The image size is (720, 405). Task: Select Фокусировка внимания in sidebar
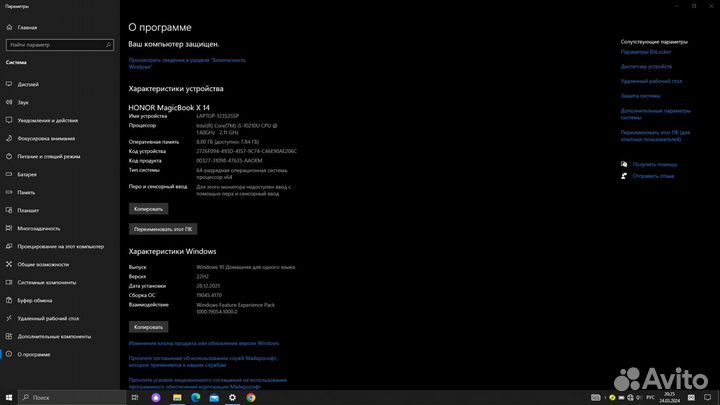click(45, 138)
